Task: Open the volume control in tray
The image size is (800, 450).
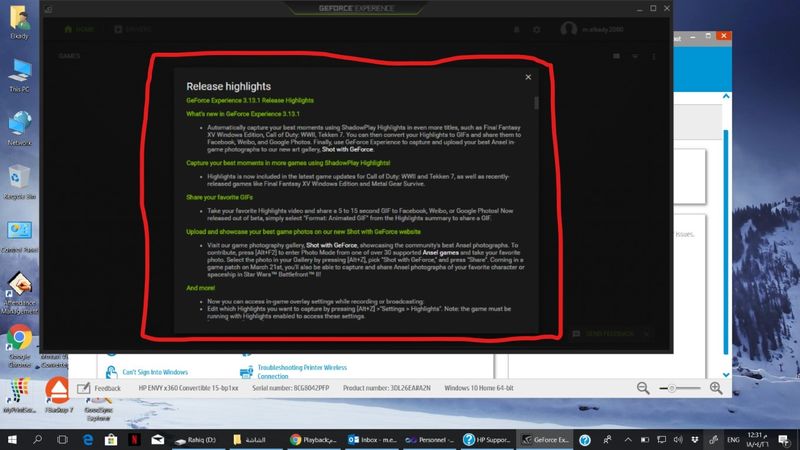Action: click(x=678, y=439)
